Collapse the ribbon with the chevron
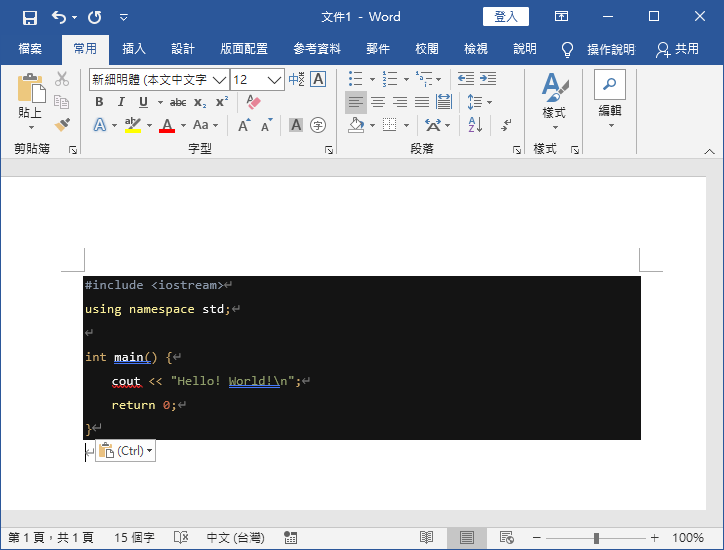The width and height of the screenshot is (724, 550). pos(710,151)
